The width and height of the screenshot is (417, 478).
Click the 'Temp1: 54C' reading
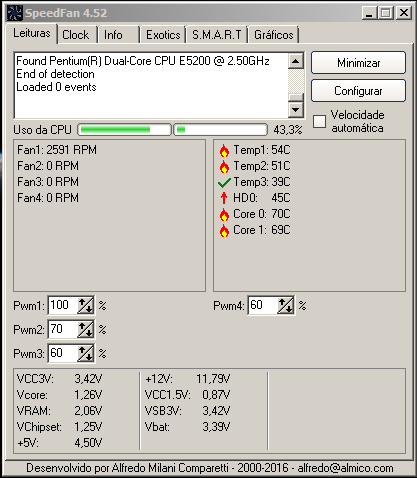tap(262, 150)
